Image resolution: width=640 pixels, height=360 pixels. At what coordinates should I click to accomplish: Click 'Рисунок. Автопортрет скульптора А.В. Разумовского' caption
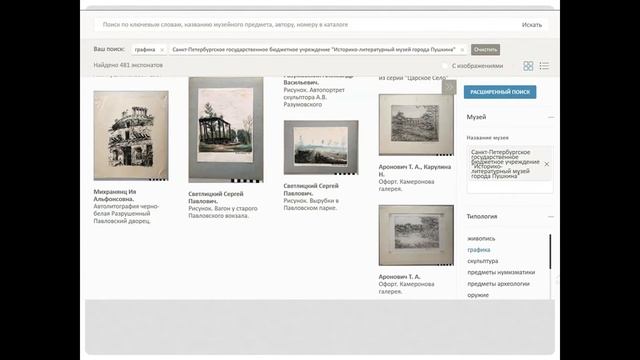[x=314, y=97]
